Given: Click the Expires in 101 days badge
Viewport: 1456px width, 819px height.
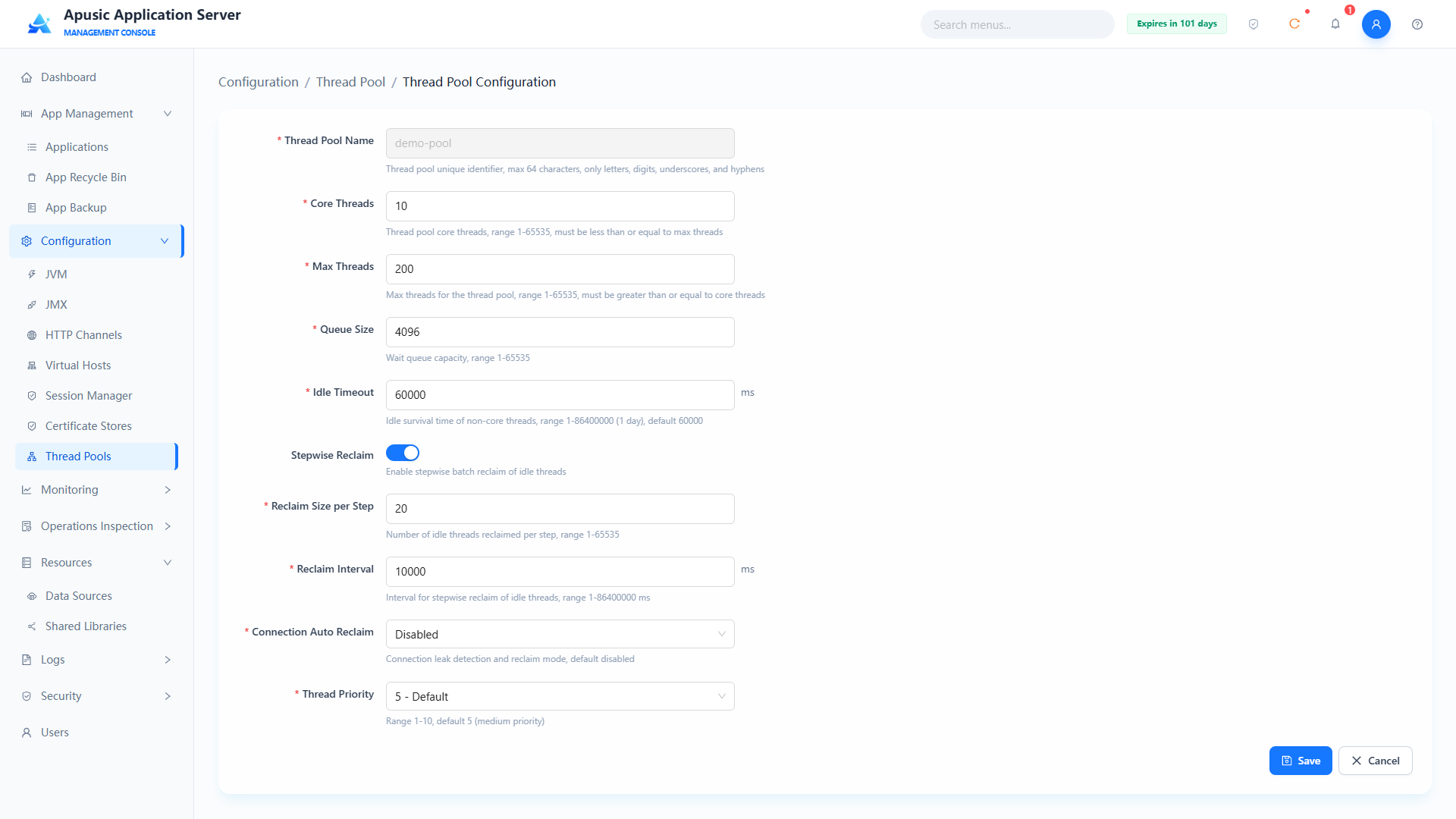Looking at the screenshot, I should click(x=1177, y=24).
